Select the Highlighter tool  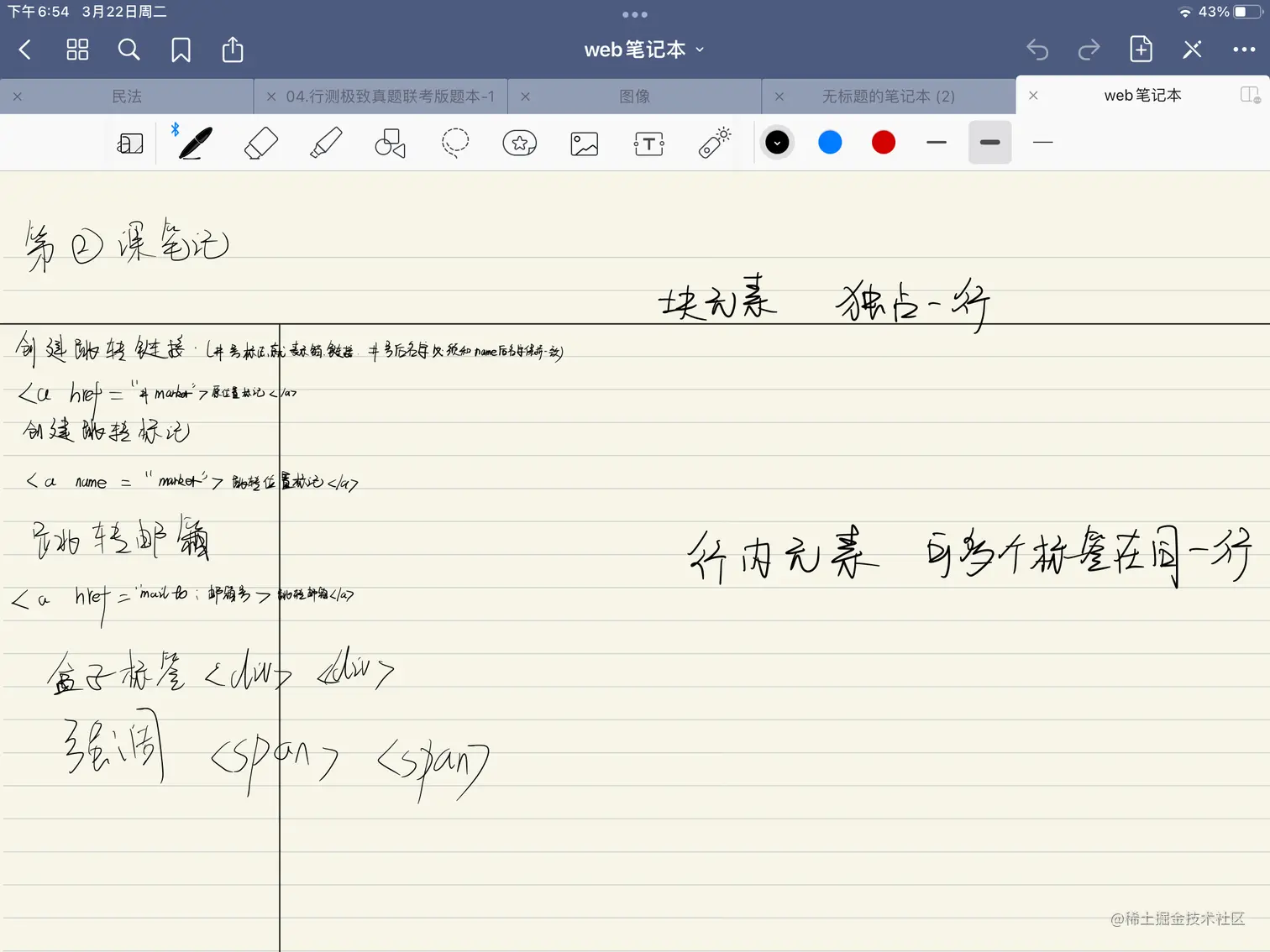click(326, 143)
